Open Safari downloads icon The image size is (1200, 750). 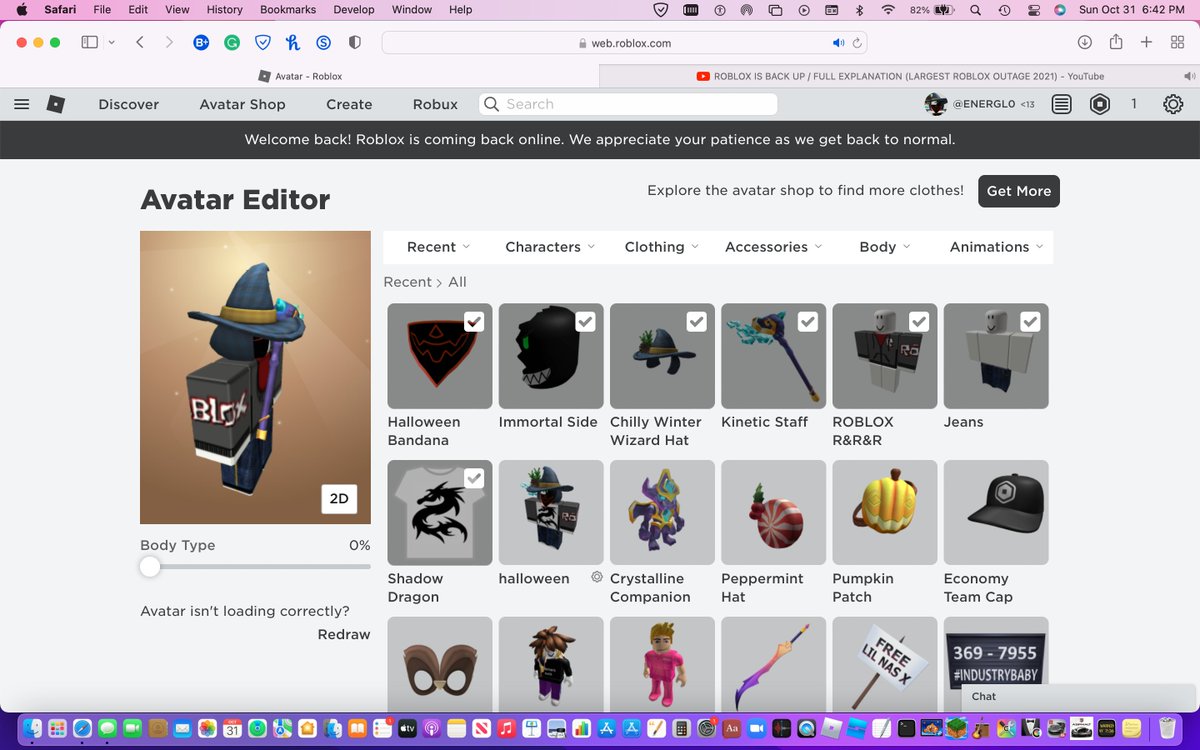click(1084, 42)
